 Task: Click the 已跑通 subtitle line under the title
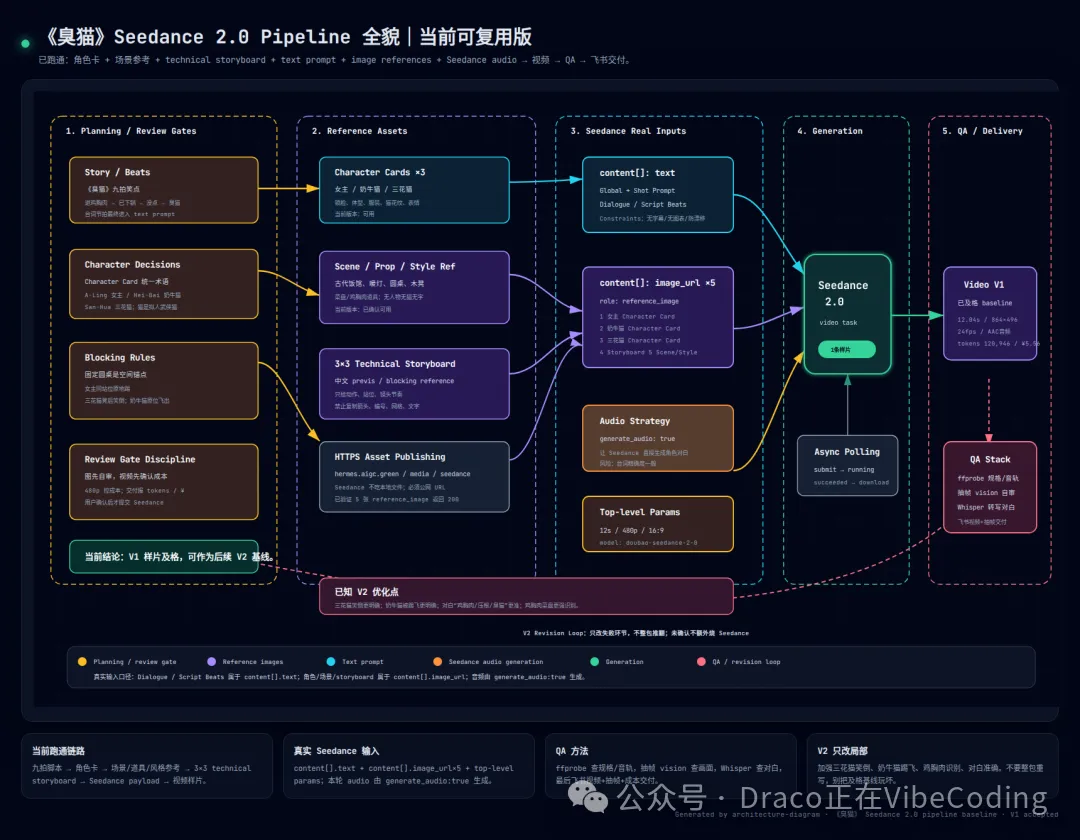coord(335,60)
